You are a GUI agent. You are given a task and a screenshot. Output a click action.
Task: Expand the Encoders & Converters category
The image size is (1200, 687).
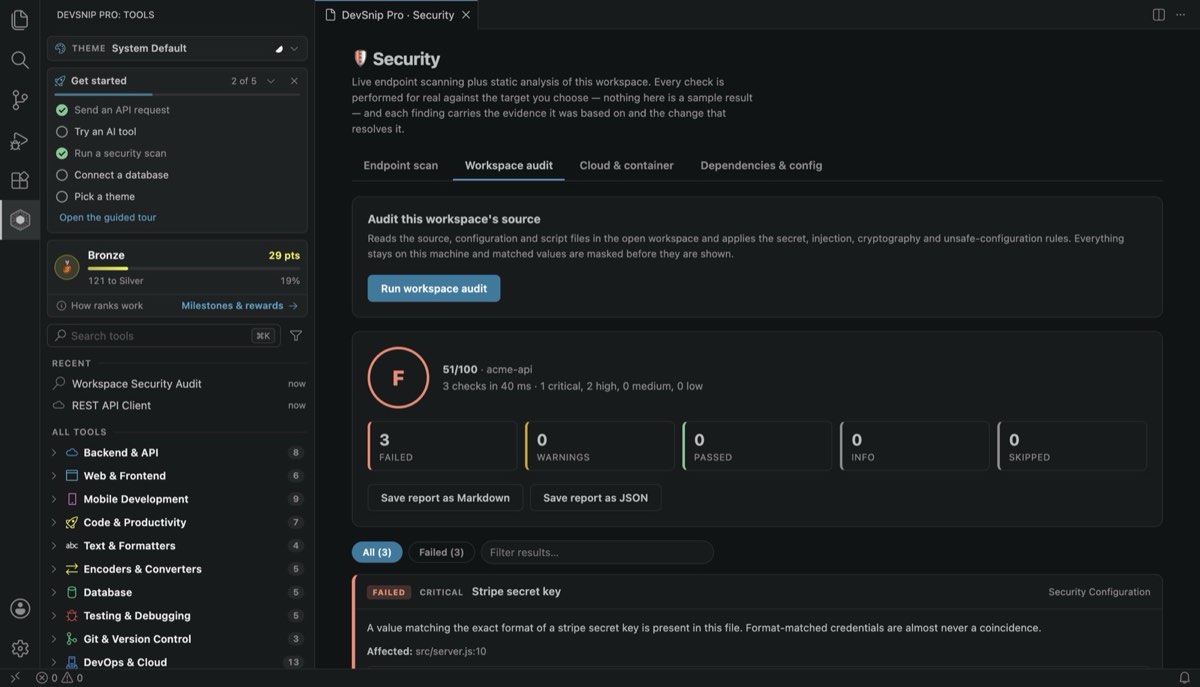pyautogui.click(x=54, y=569)
